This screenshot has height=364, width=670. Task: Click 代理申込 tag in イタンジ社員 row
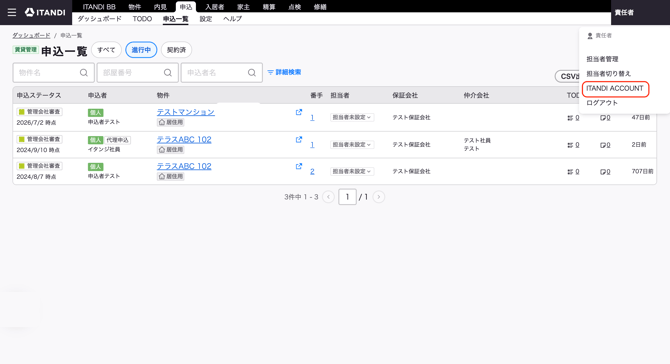coord(118,140)
